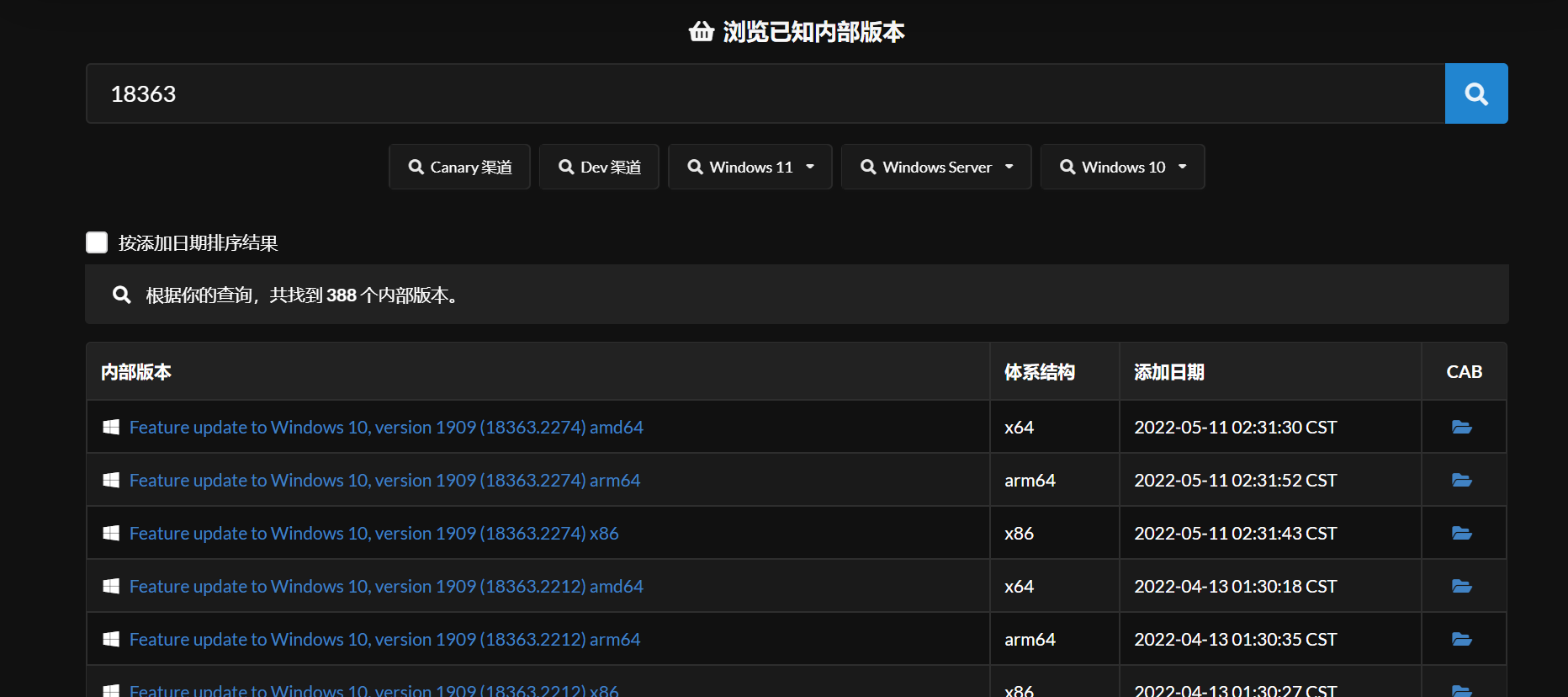
Task: Click the blue search magnifier button
Action: [1476, 93]
